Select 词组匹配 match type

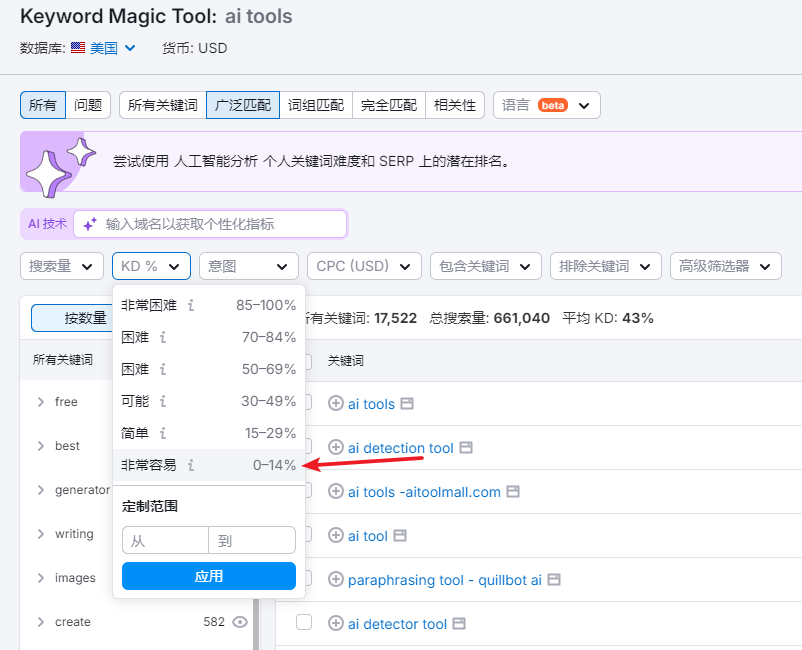(316, 105)
